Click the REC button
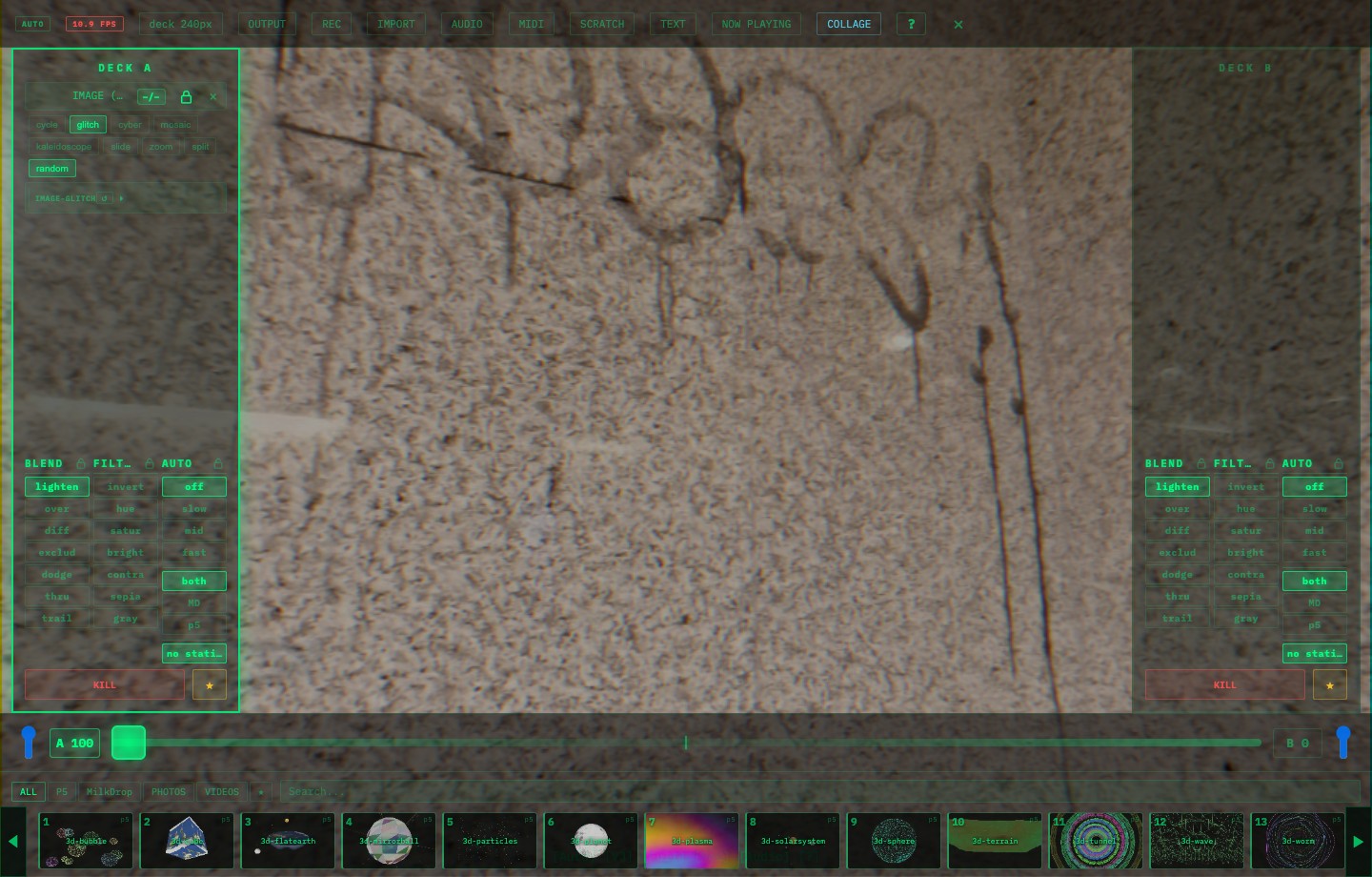Screen dimensions: 1372x877 [332, 24]
